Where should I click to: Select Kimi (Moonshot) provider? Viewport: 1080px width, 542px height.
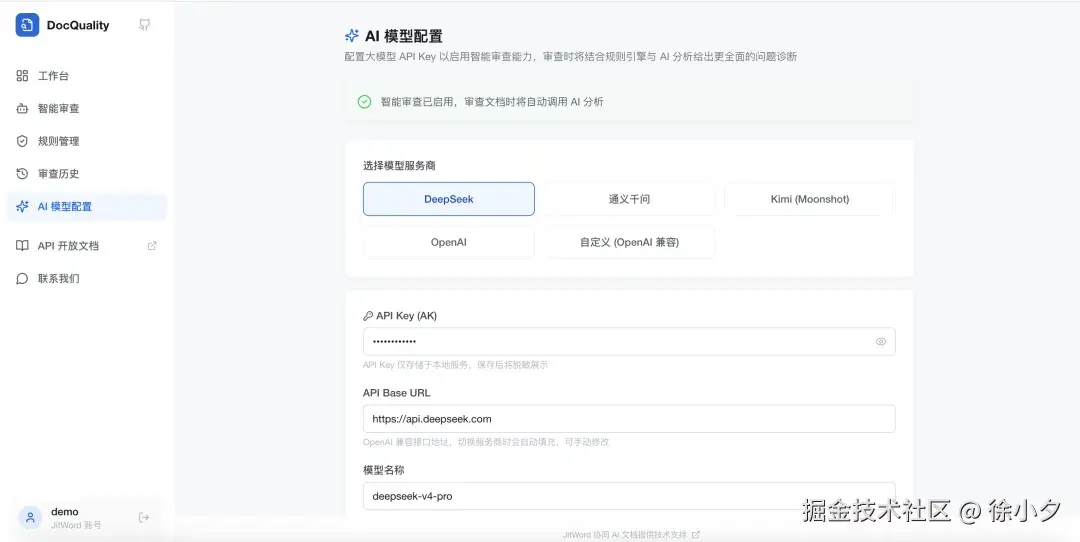tap(809, 199)
